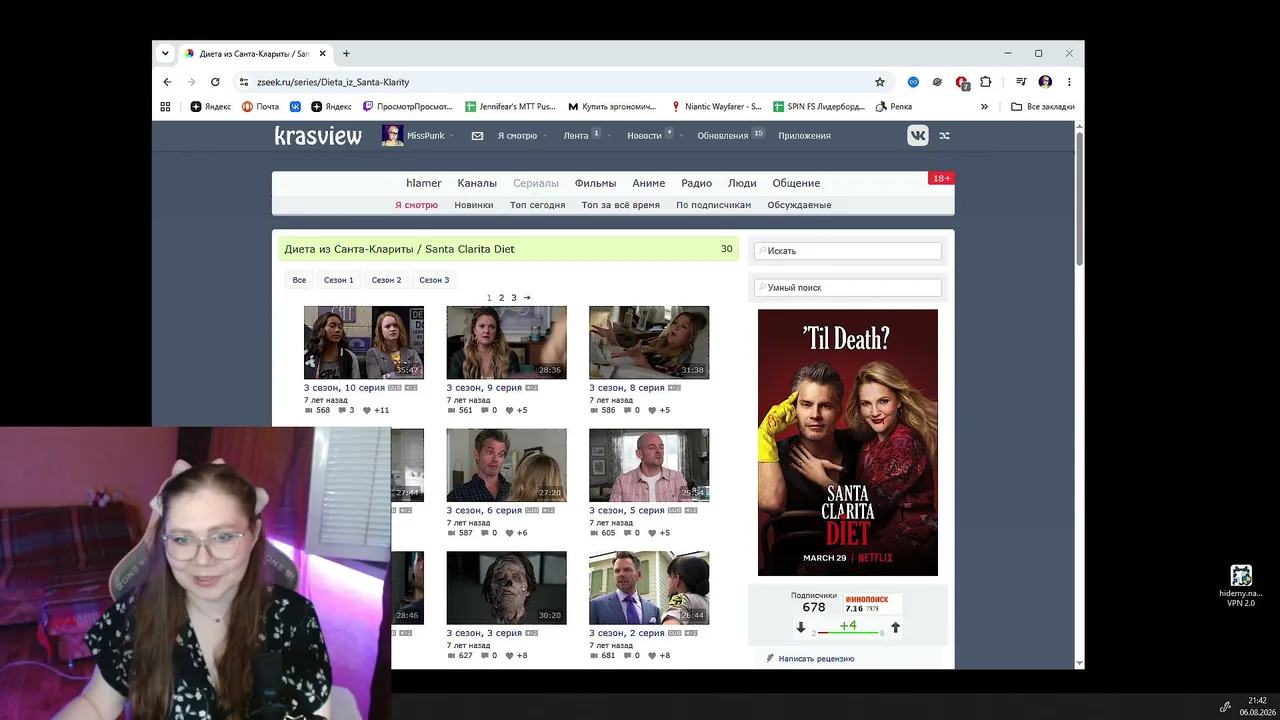Switch to the Каналы section
1280x720 pixels.
[x=477, y=183]
